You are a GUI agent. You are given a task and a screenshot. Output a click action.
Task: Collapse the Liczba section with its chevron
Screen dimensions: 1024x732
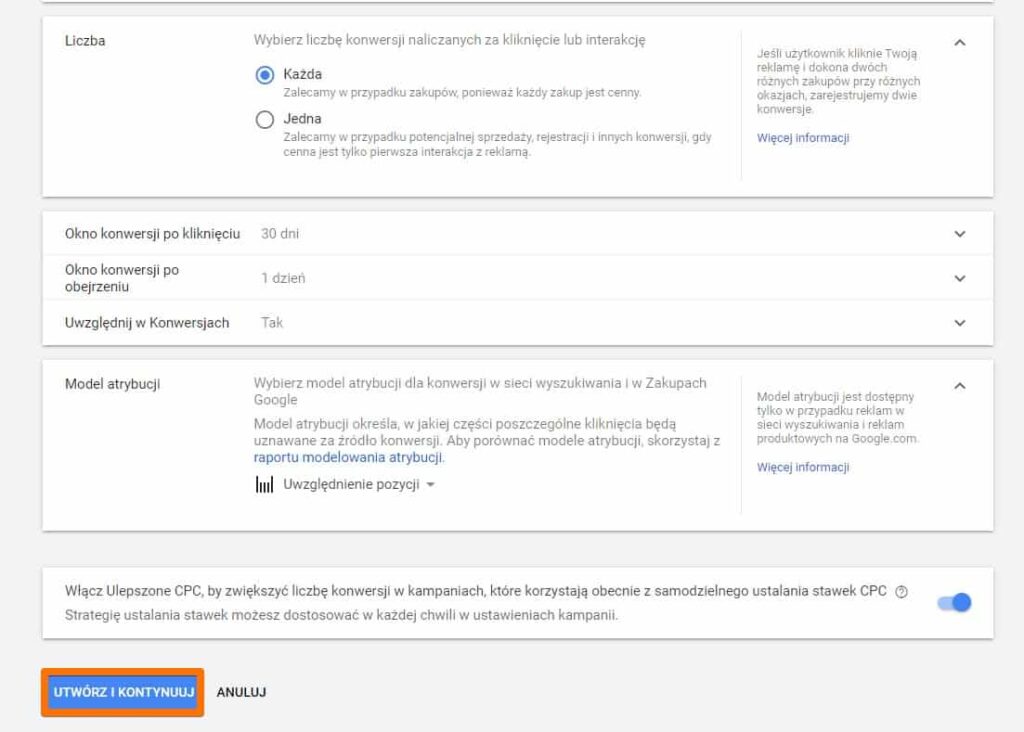click(x=960, y=43)
